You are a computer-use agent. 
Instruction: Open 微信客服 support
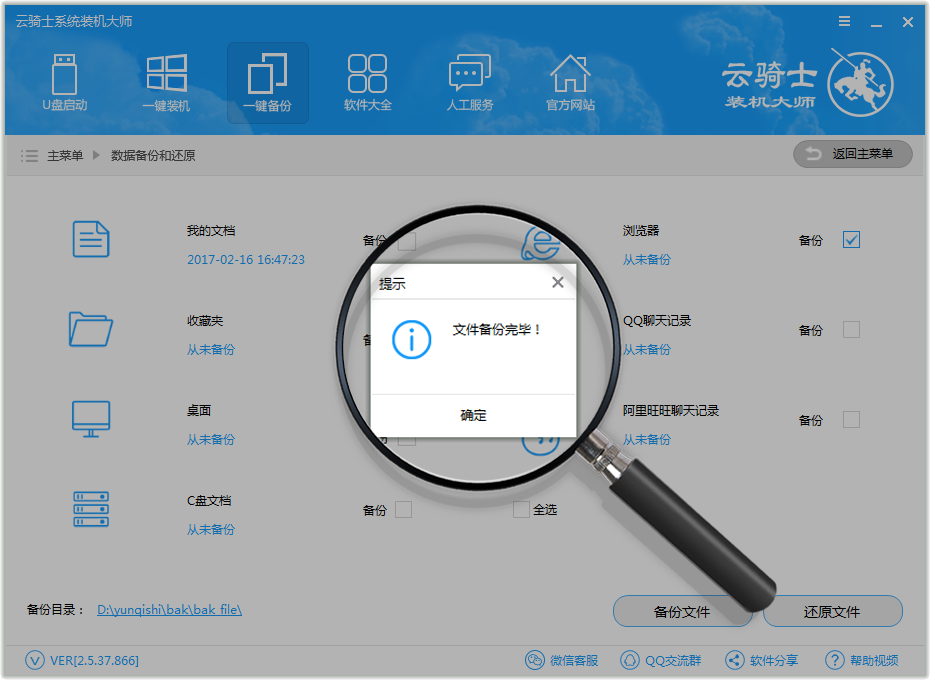pos(561,660)
